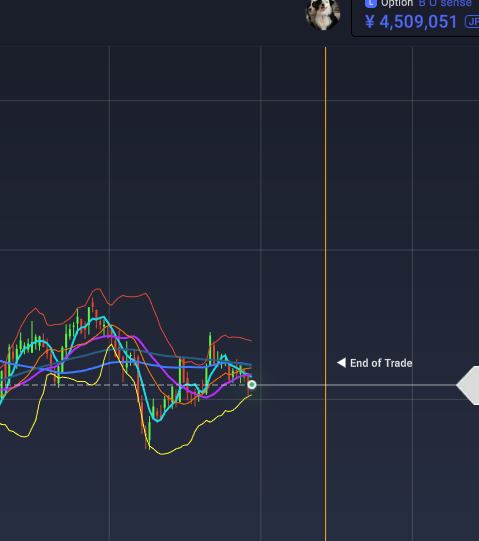Open the dog profile avatar
479x541 pixels.
[323, 14]
